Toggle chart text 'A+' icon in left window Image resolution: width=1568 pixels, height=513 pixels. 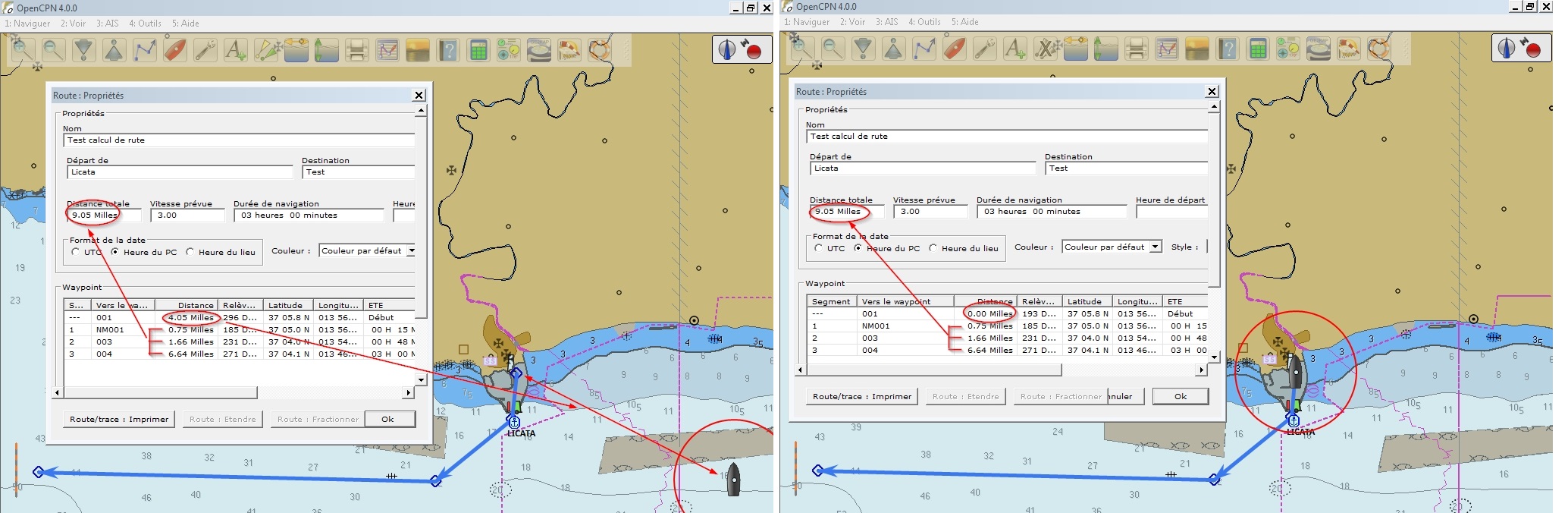pos(235,50)
